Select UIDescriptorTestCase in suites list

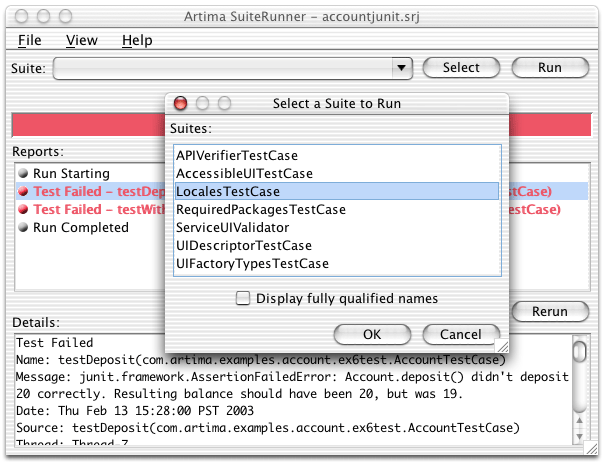[x=338, y=245]
